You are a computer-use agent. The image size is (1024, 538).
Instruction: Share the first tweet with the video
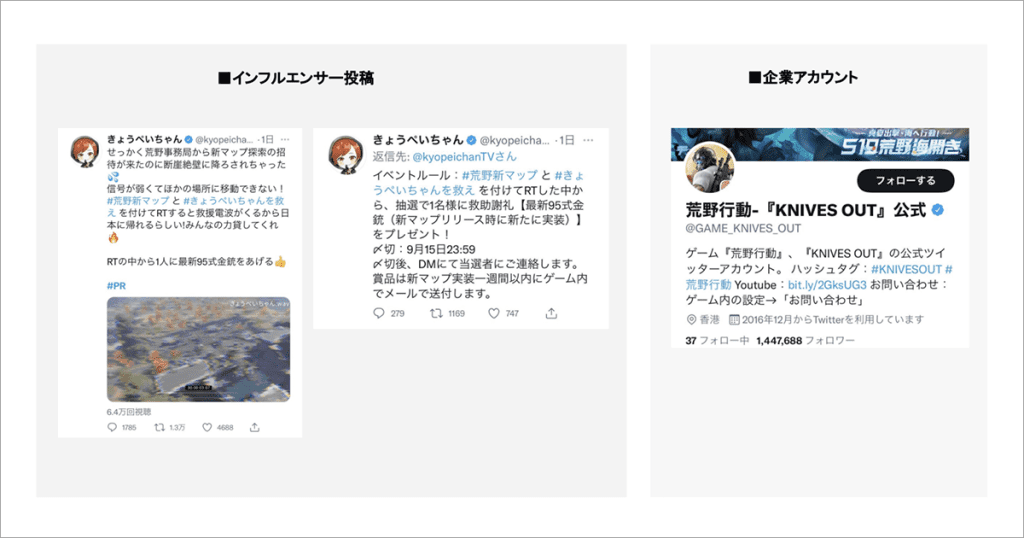[x=255, y=428]
